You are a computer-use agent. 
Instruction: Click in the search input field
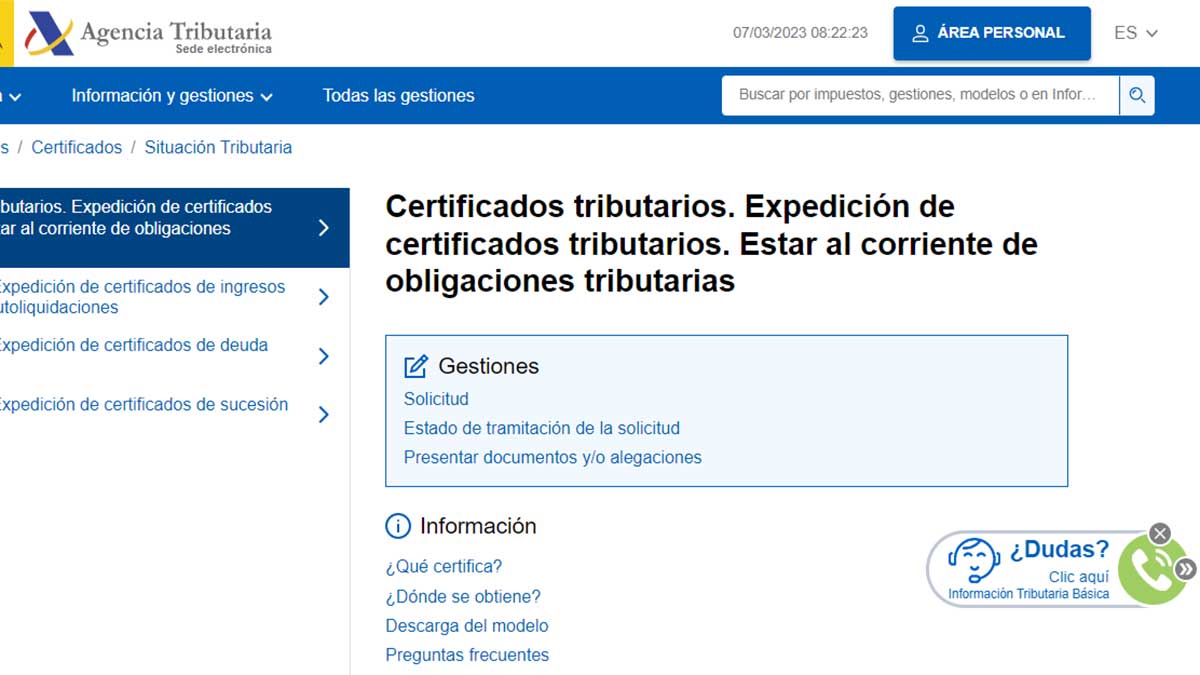click(920, 96)
